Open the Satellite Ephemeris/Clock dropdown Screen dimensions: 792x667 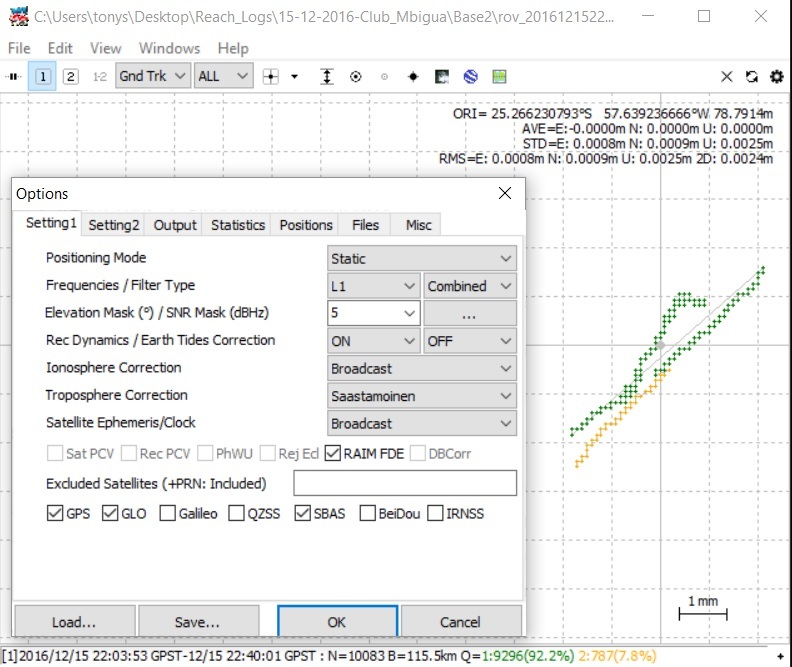422,424
